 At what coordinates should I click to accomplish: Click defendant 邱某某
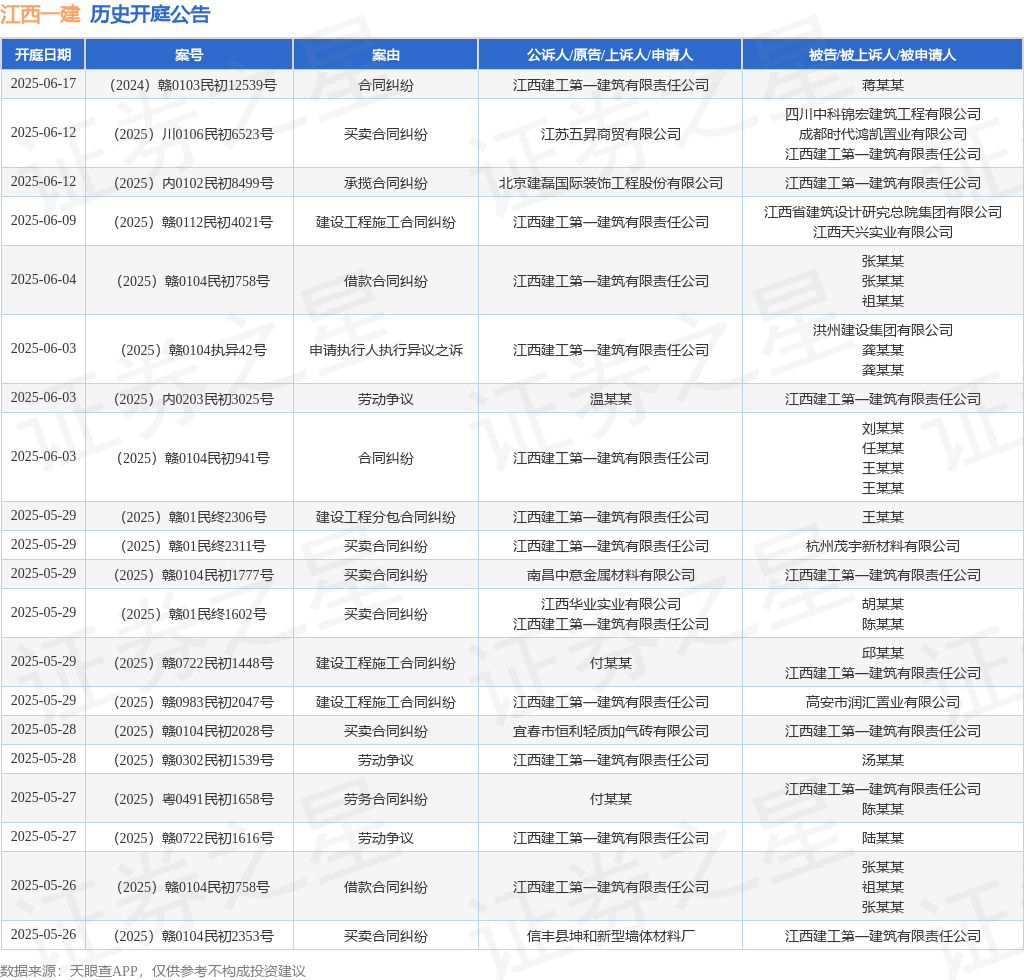882,654
